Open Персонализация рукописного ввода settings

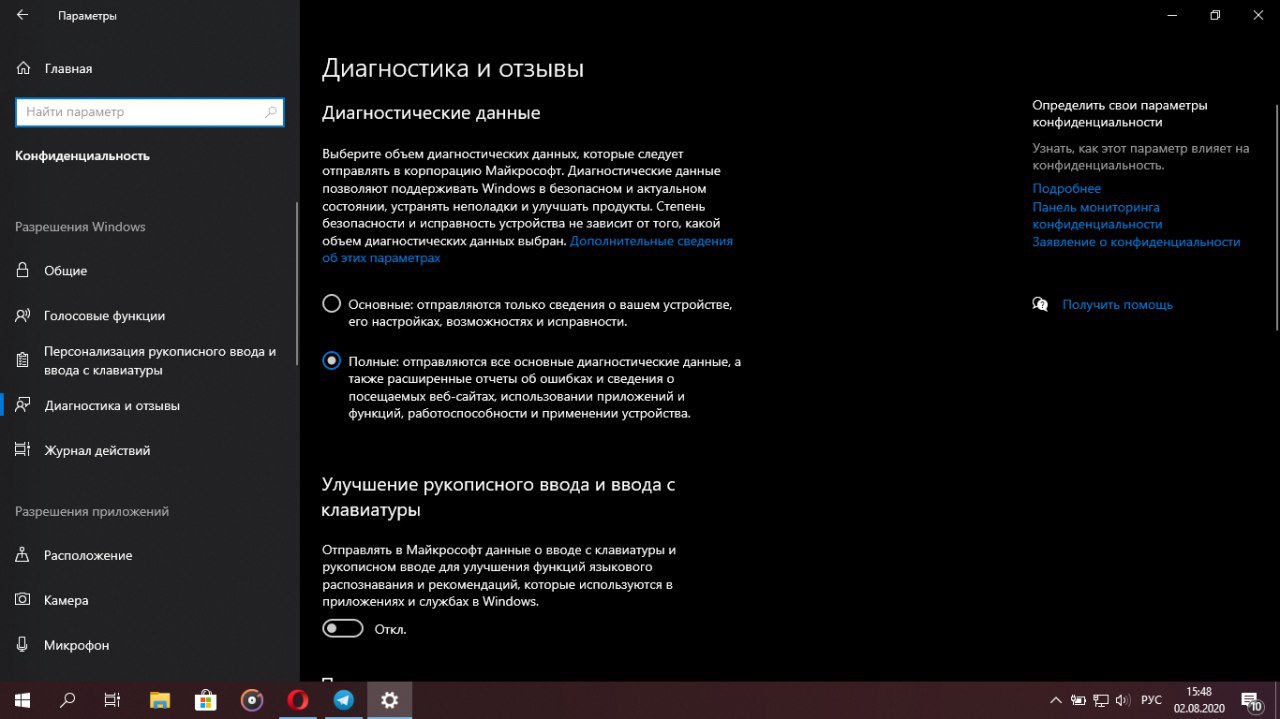coord(150,361)
